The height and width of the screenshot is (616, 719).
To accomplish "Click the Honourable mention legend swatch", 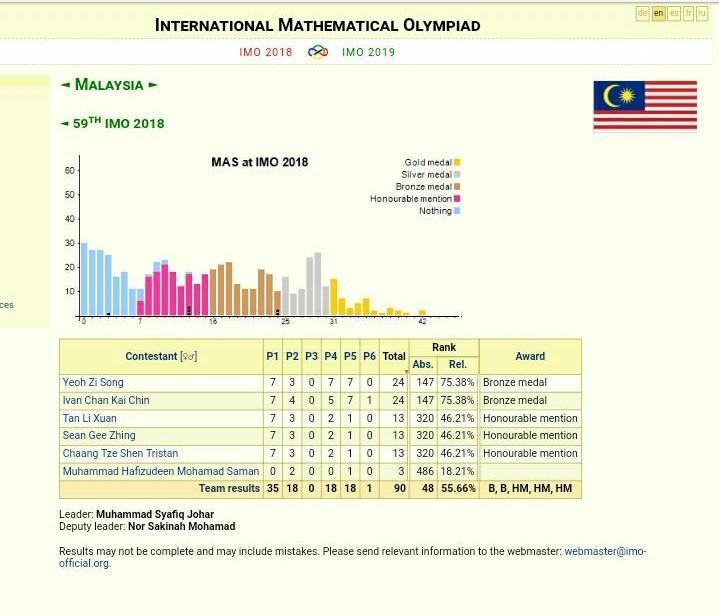I will point(457,199).
